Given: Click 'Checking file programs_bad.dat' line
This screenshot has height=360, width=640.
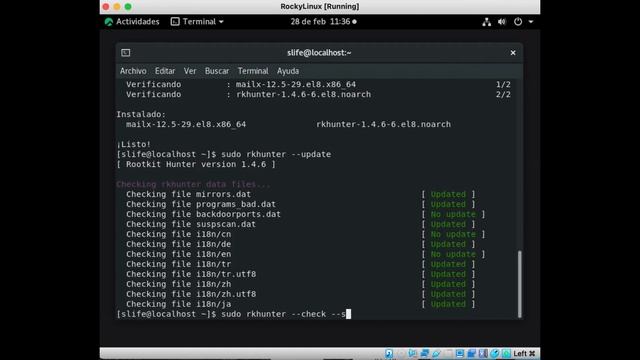Looking at the screenshot, I should (201, 204).
